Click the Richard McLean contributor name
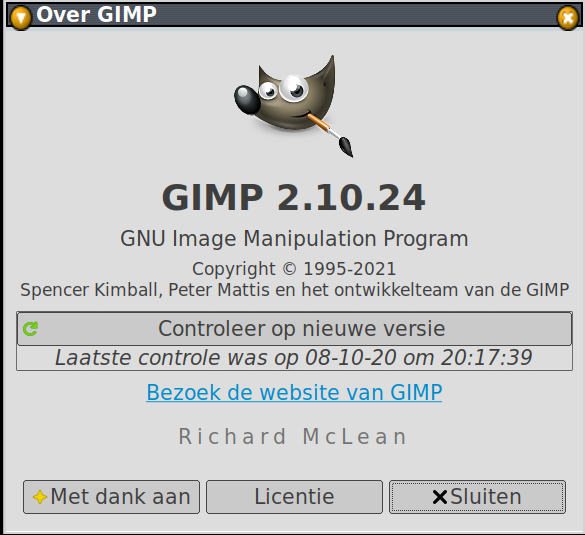The height and width of the screenshot is (535, 585). (292, 437)
